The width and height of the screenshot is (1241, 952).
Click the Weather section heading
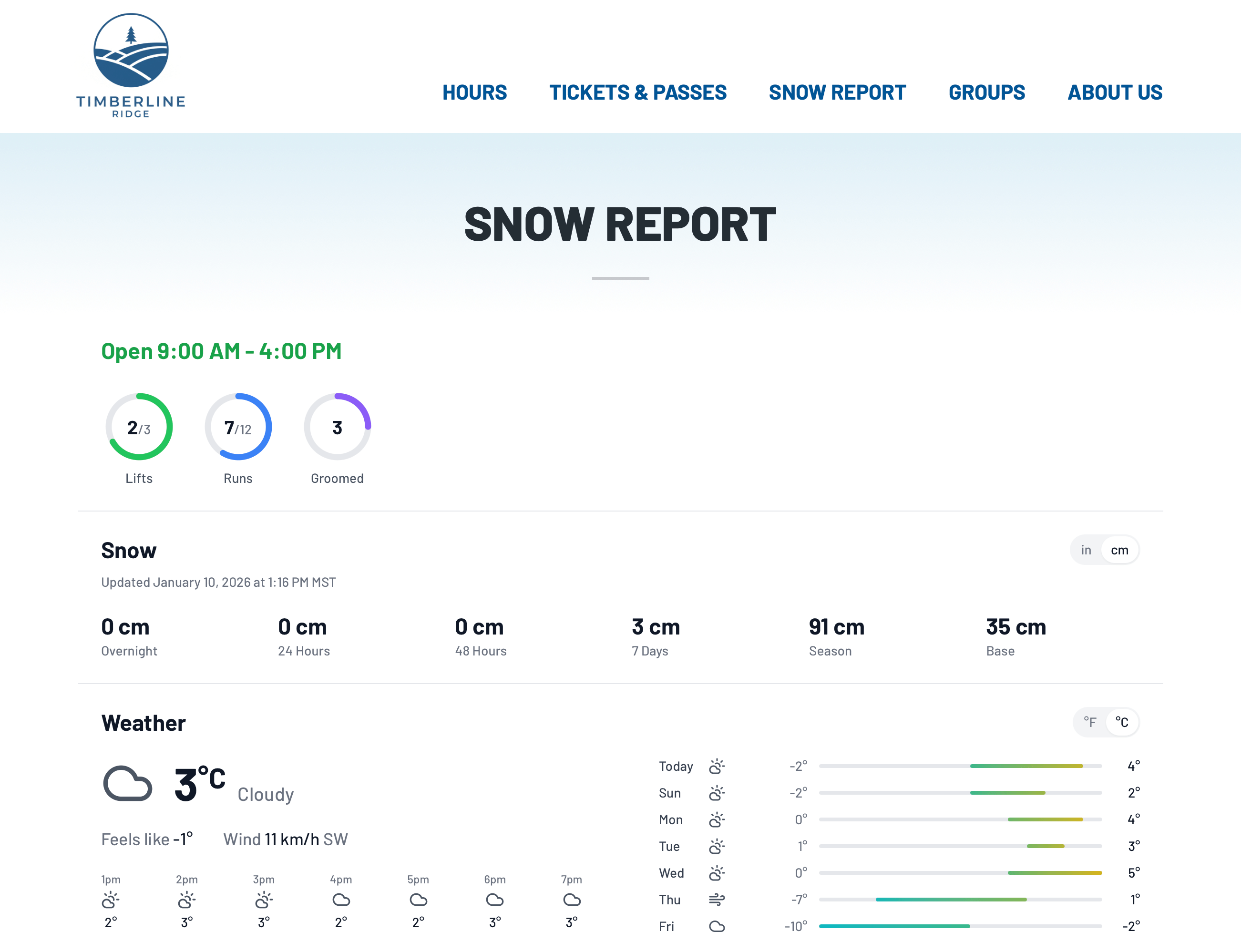point(144,723)
